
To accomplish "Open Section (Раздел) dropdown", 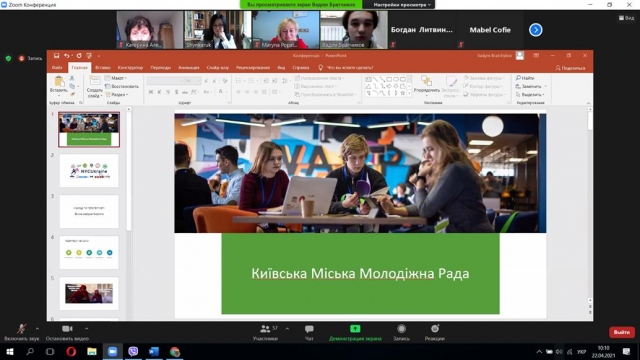I will coord(117,94).
